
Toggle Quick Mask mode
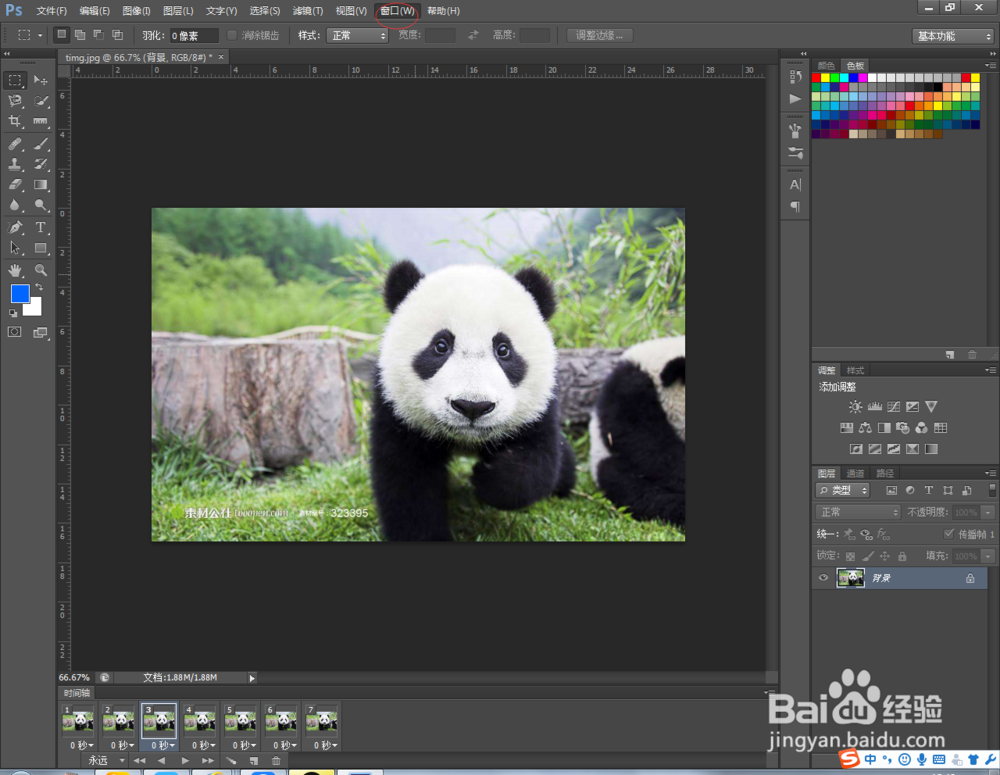pyautogui.click(x=14, y=332)
